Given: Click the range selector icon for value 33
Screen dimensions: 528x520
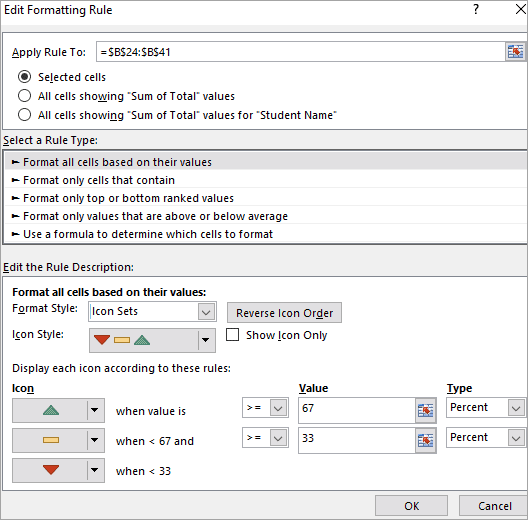Looking at the screenshot, I should [426, 441].
